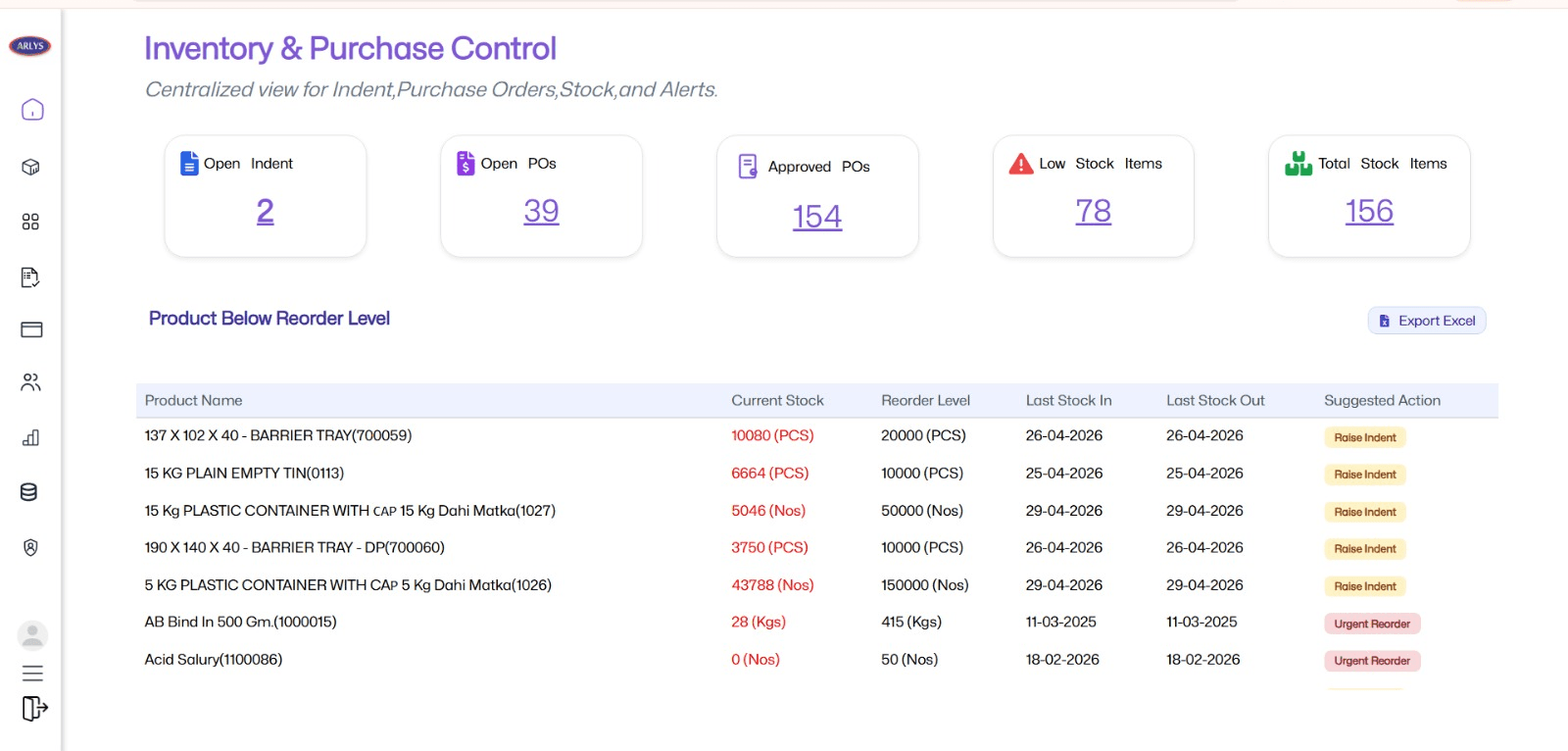Raise Indent for 15 Kg Dahi Matka(1027)
The width and height of the screenshot is (1568, 751).
point(1364,512)
